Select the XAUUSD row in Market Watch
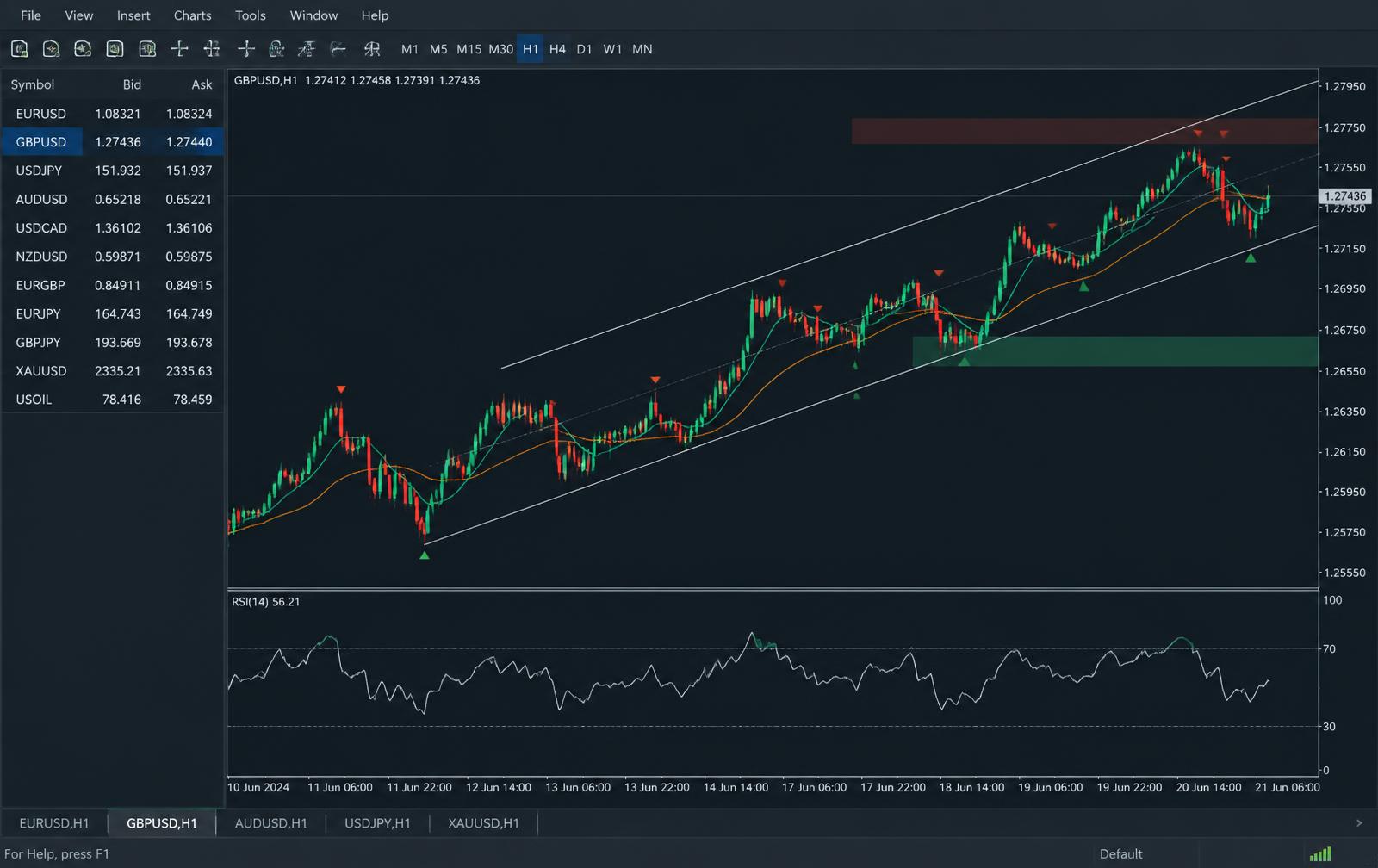Image resolution: width=1378 pixels, height=868 pixels. 113,371
